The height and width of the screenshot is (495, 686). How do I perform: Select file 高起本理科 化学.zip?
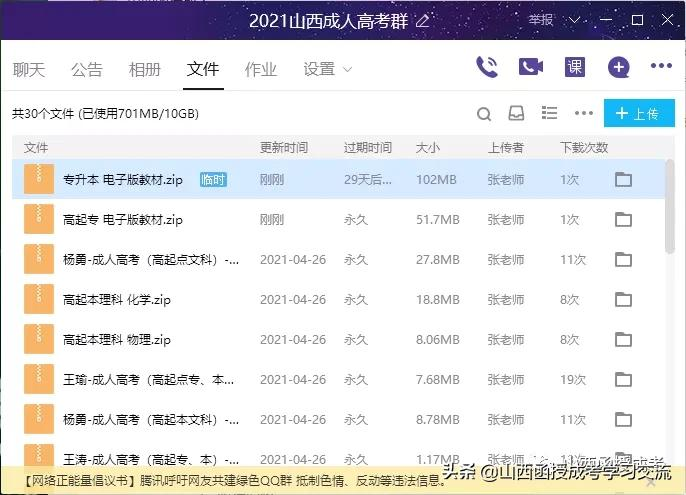(116, 299)
